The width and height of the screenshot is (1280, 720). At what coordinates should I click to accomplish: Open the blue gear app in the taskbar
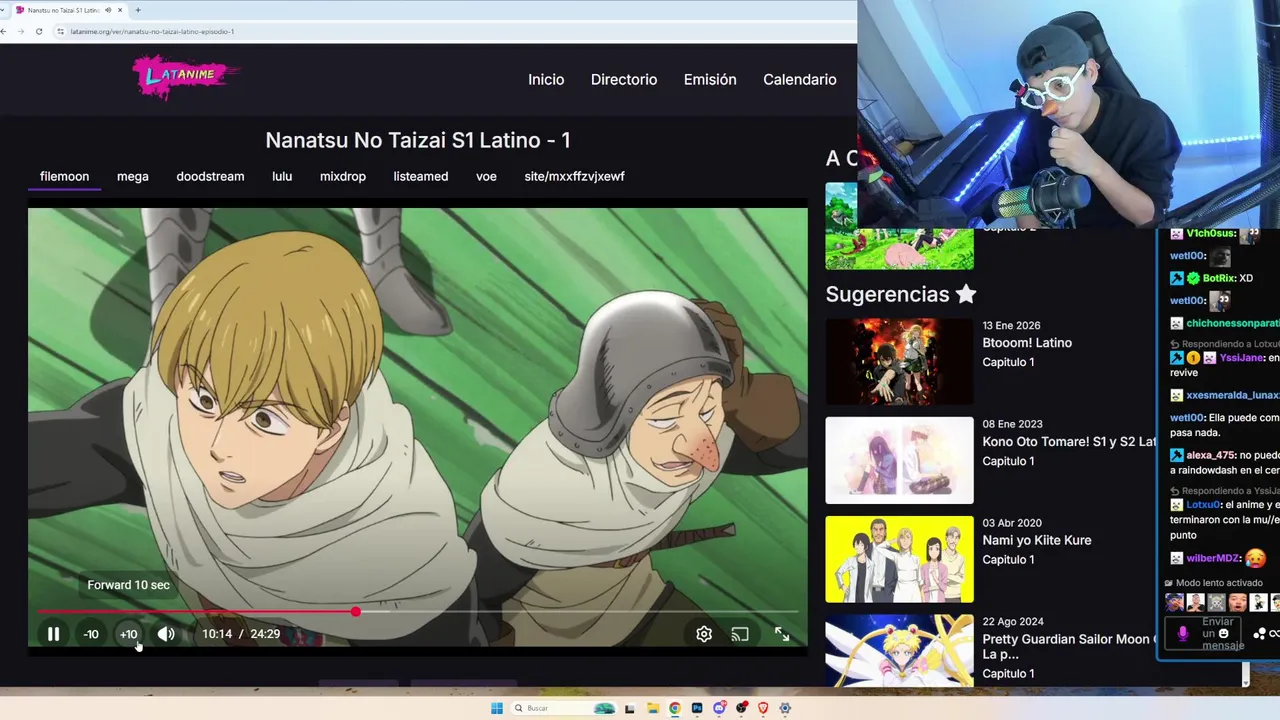785,708
